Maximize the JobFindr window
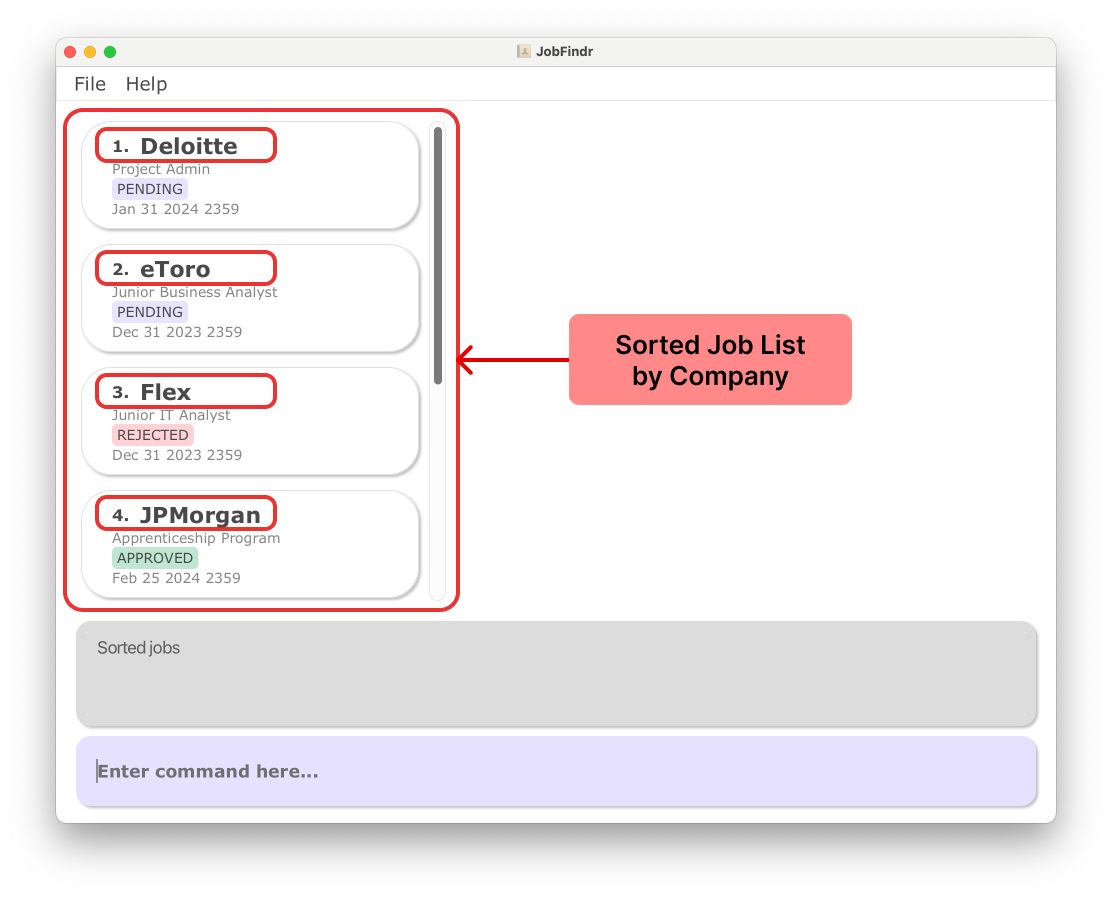The height and width of the screenshot is (897, 1112). click(x=110, y=52)
